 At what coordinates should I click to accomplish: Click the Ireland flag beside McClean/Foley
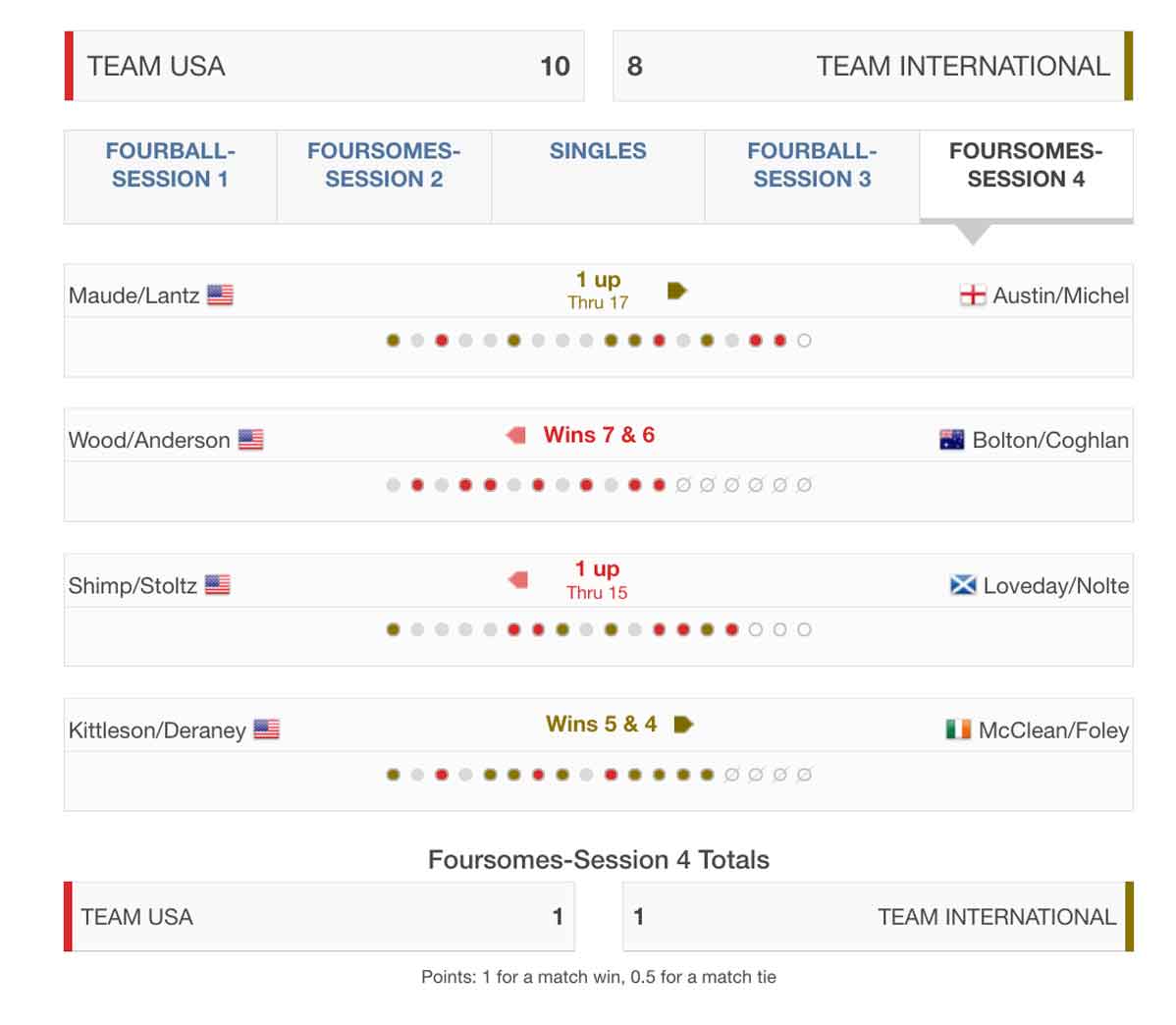[x=958, y=729]
